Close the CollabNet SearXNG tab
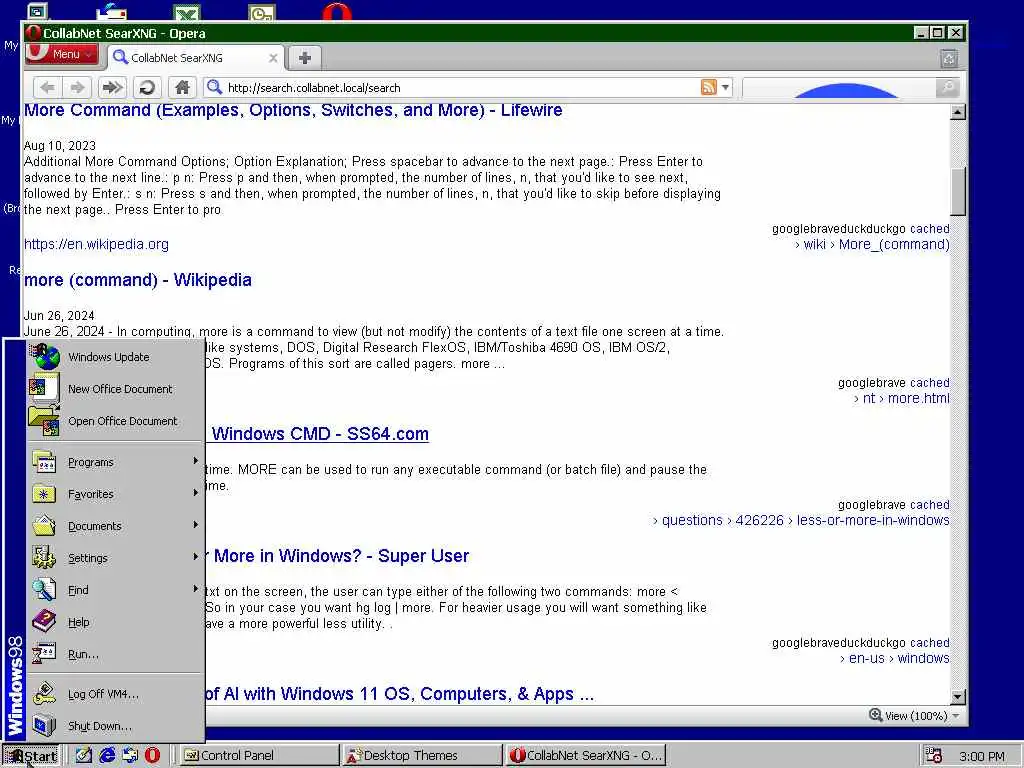The height and width of the screenshot is (768, 1024). [273, 58]
